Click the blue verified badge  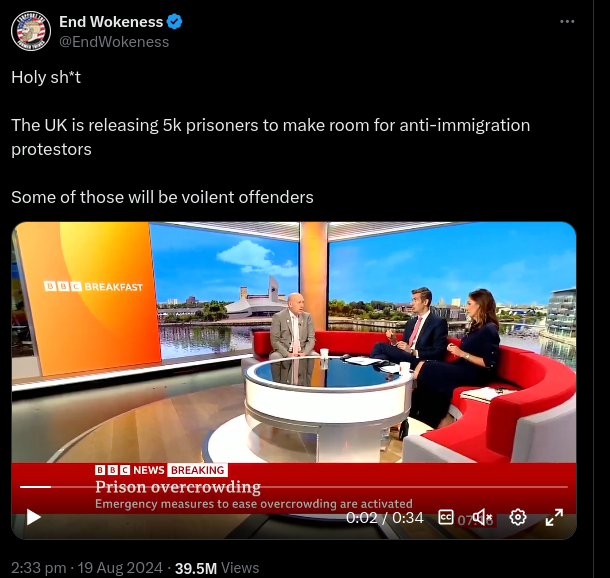tap(174, 21)
